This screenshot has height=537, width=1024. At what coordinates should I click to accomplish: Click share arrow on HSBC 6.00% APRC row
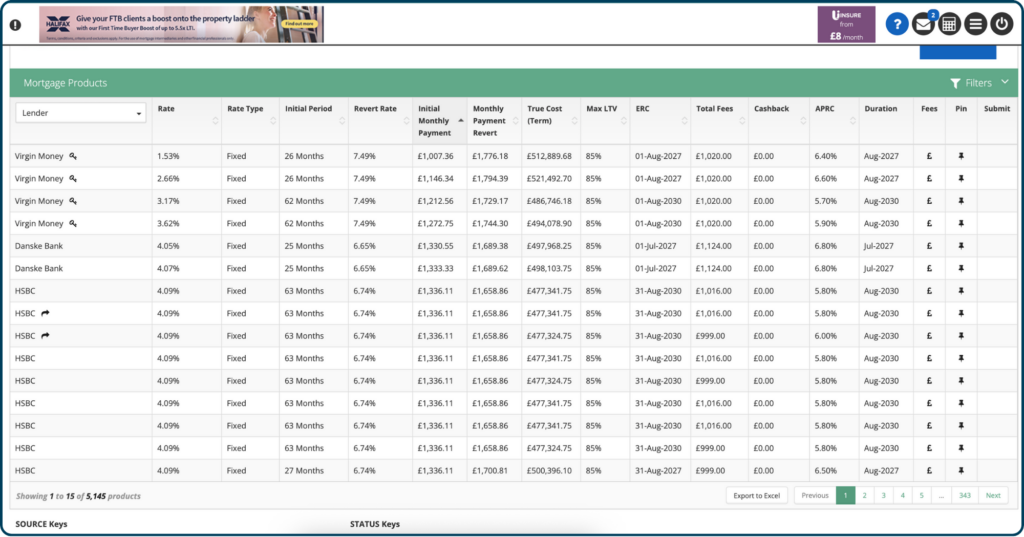coord(45,336)
